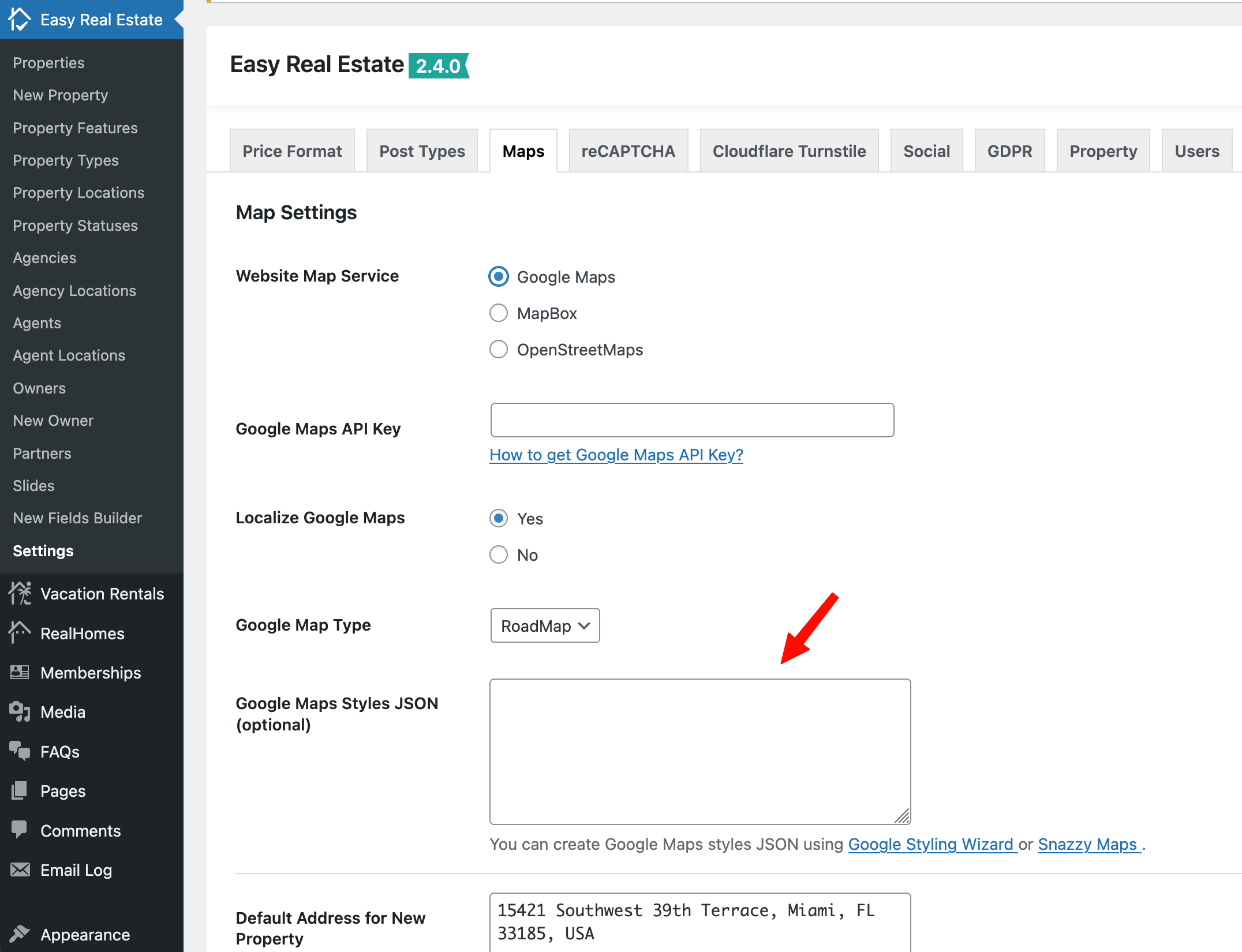Click the FAQs speech bubbles icon
This screenshot has height=952, width=1242.
(x=20, y=751)
